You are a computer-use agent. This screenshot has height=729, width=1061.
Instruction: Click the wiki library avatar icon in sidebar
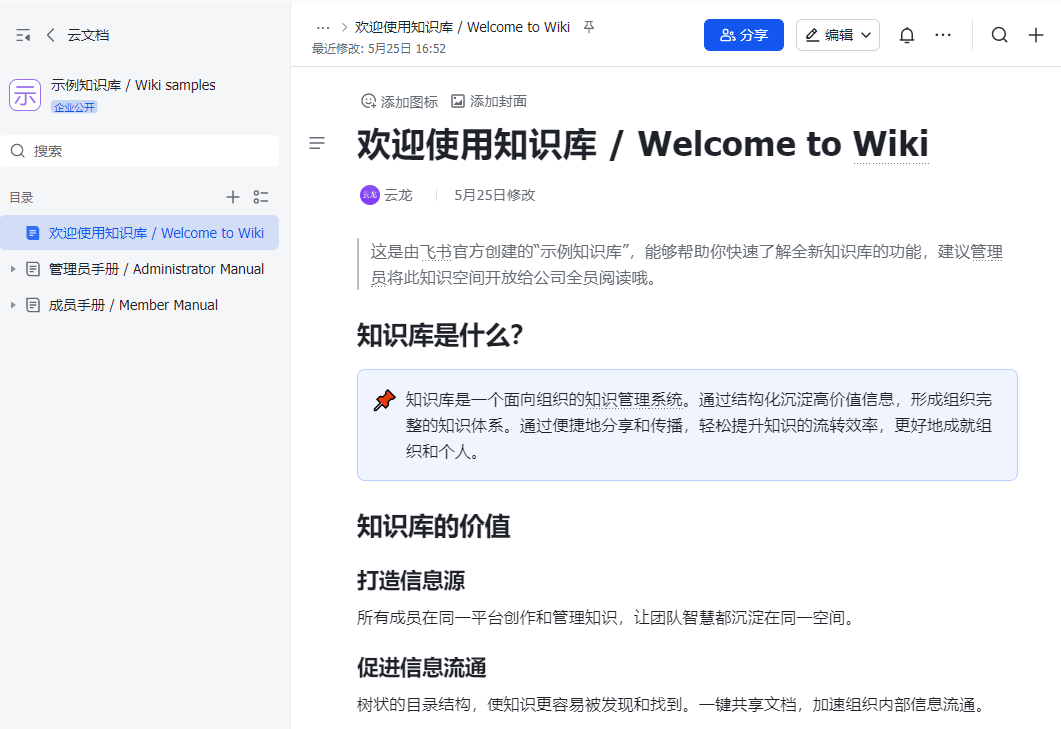25,93
